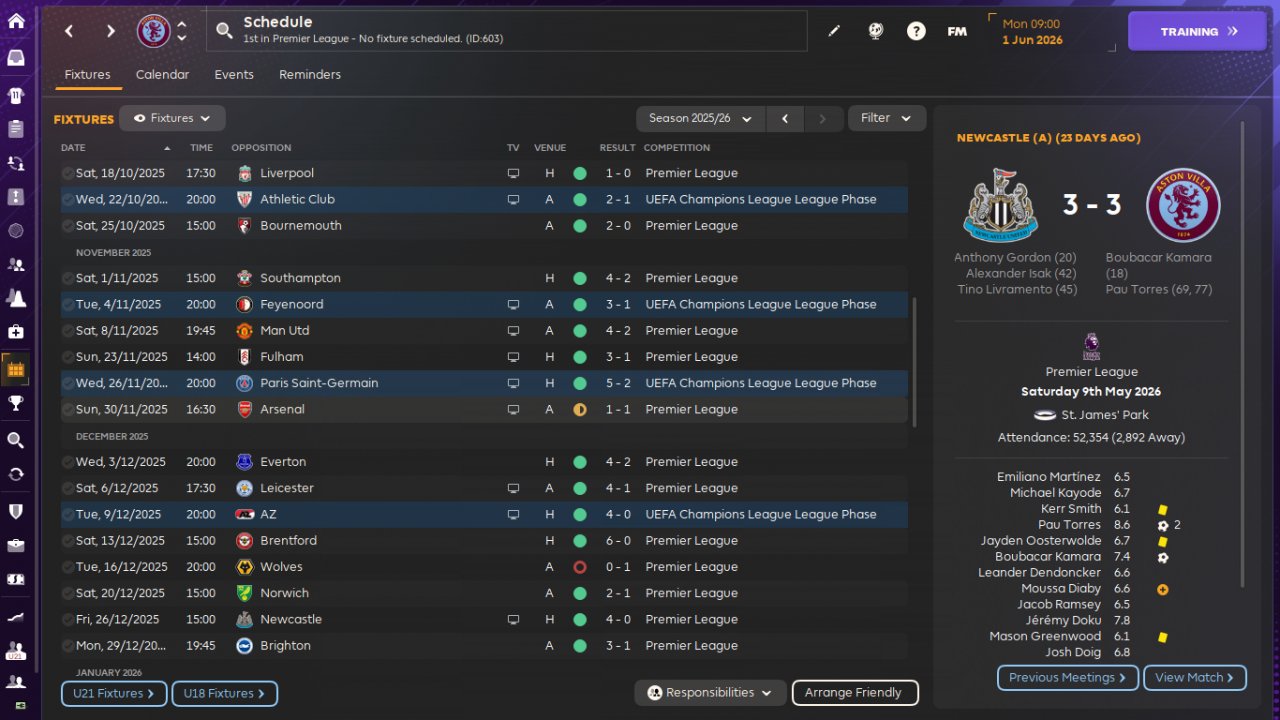The width and height of the screenshot is (1280, 720).
Task: Click the down chevron beside club badge
Action: (182, 38)
